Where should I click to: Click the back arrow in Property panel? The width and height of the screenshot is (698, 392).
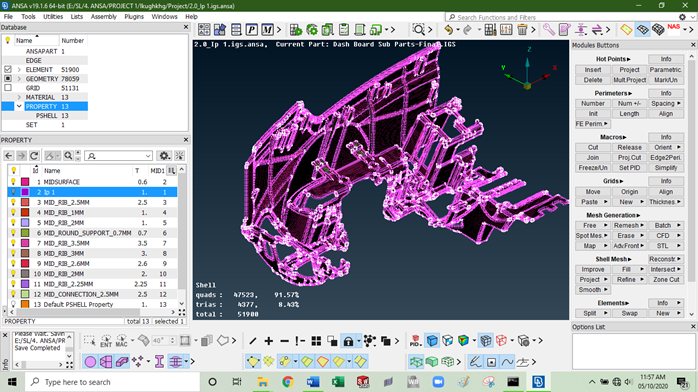pyautogui.click(x=8, y=156)
